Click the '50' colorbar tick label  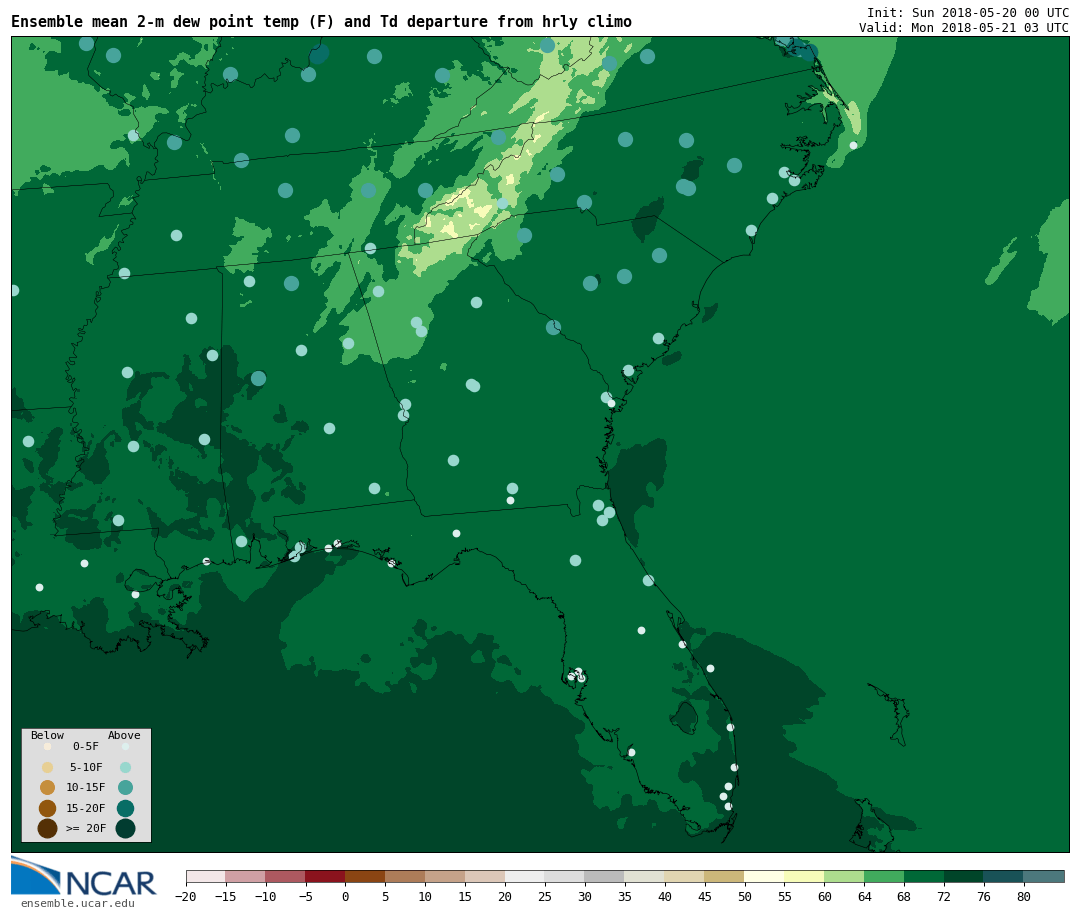point(745,897)
